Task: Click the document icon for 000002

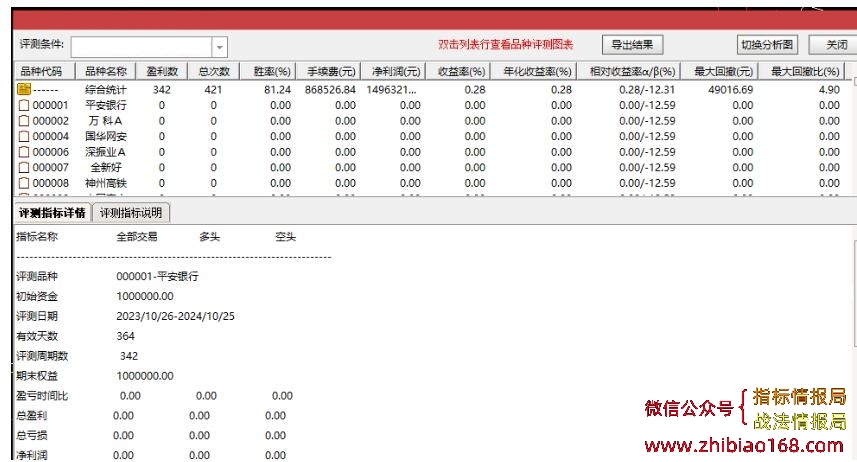Action: pos(24,120)
